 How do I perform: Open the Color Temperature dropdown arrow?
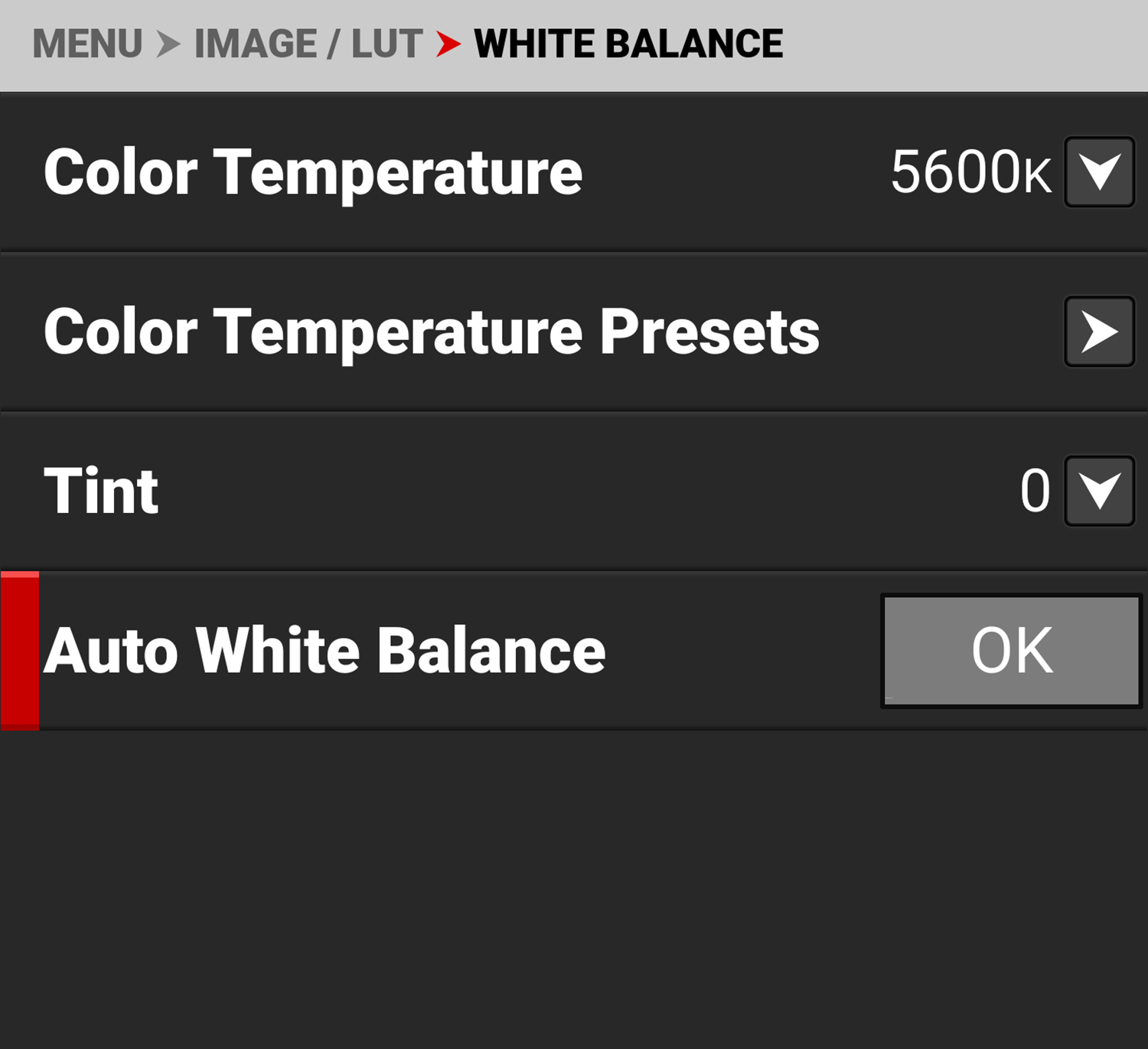[x=1099, y=172]
